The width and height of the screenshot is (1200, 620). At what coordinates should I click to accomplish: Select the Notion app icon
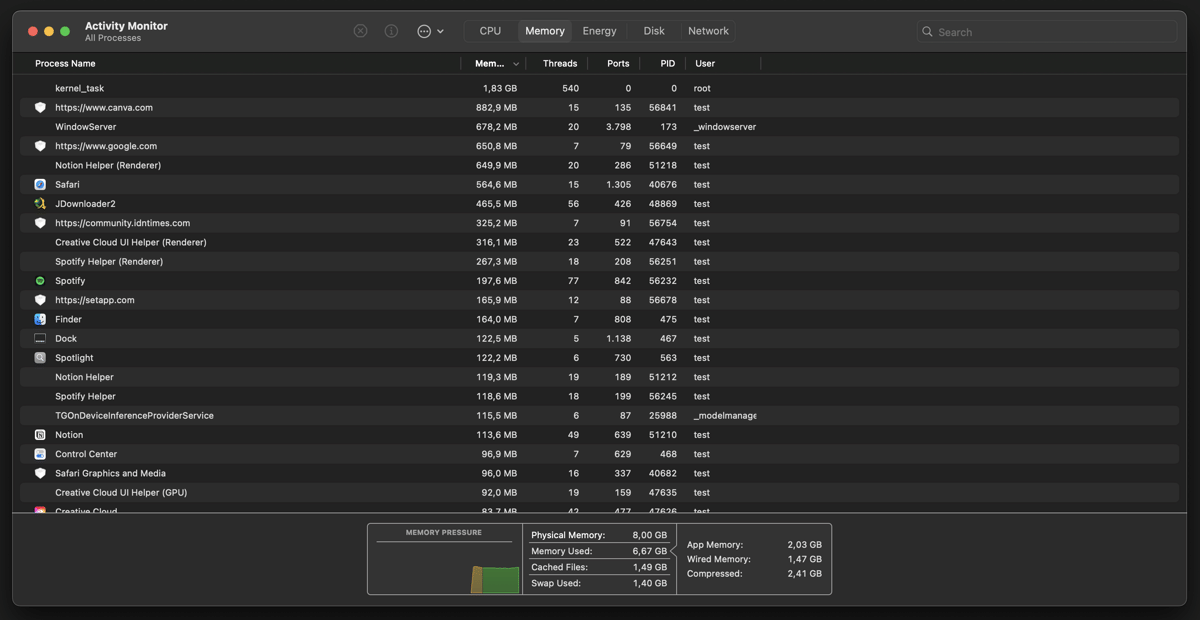pos(40,434)
